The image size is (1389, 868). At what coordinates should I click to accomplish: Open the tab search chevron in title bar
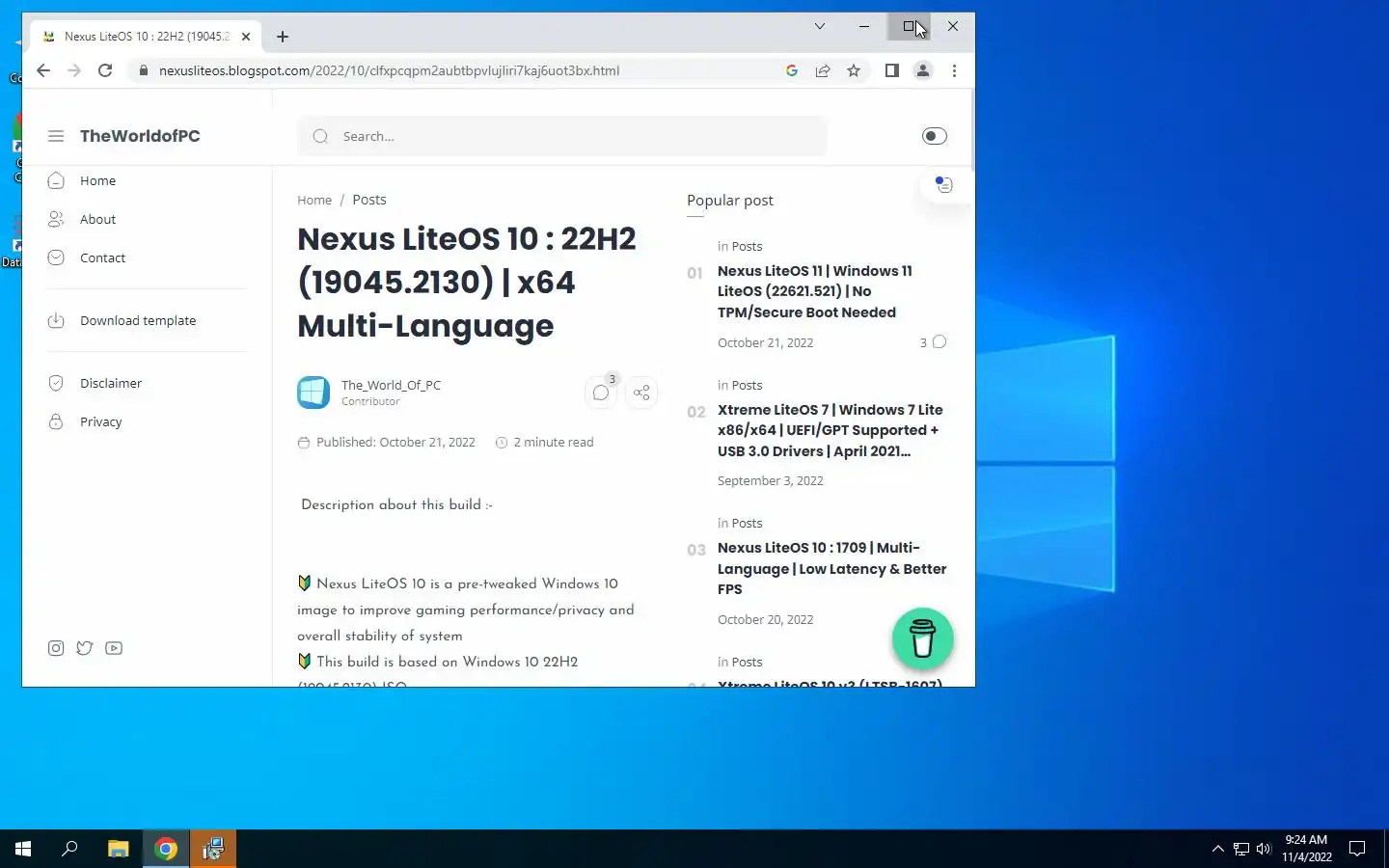coord(820,26)
